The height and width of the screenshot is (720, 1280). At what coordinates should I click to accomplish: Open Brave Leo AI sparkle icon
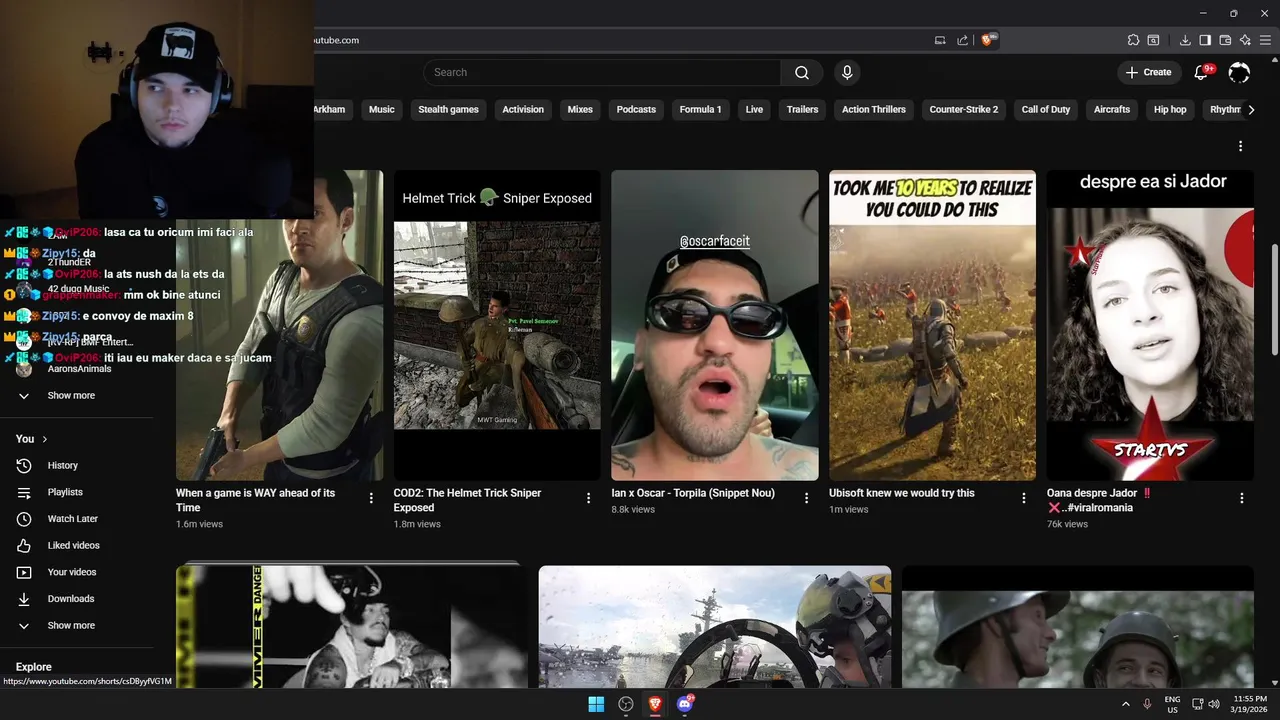[1245, 40]
